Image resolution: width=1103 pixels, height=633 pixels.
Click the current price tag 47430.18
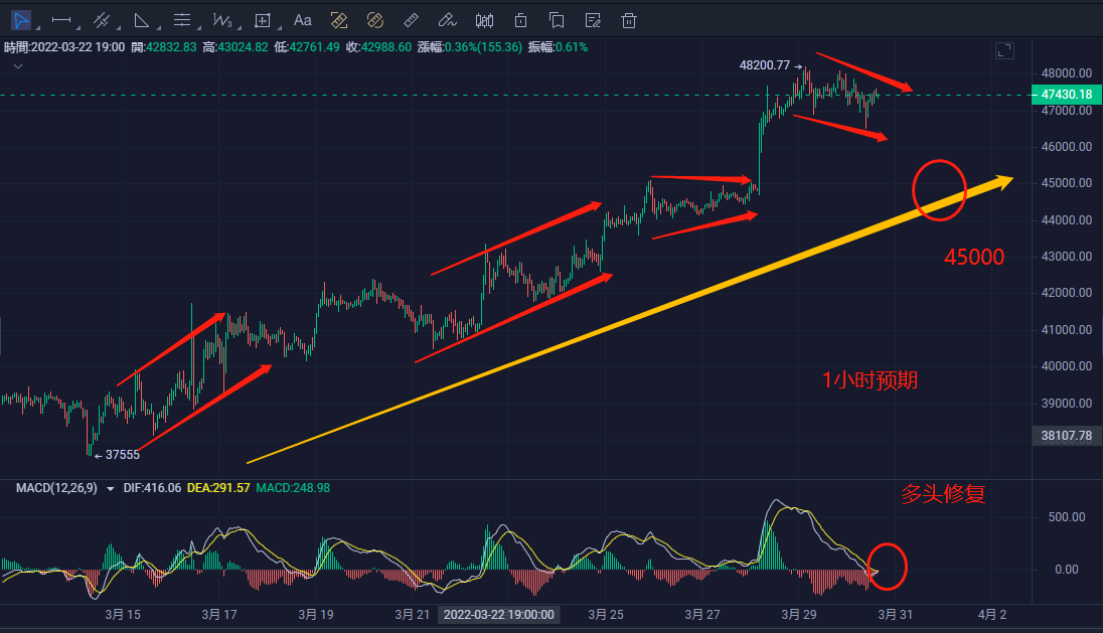(x=1066, y=94)
